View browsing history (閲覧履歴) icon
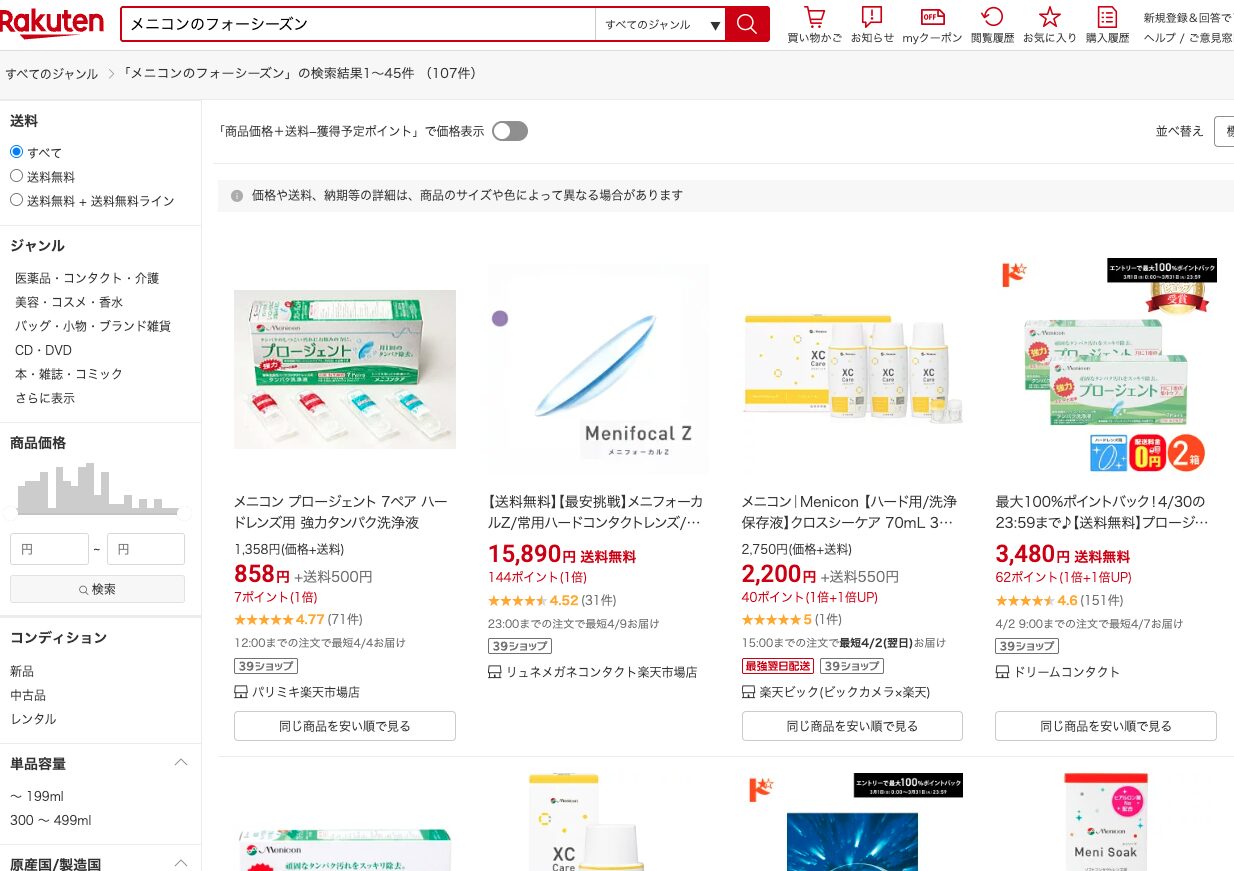Image resolution: width=1234 pixels, height=871 pixels. 992,18
